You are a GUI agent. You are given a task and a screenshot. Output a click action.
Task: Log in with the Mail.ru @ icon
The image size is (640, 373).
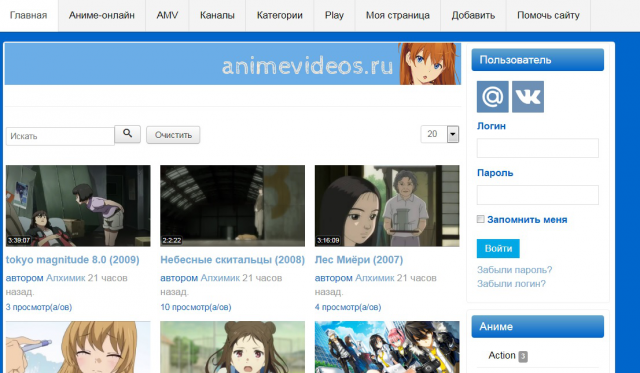coord(493,97)
